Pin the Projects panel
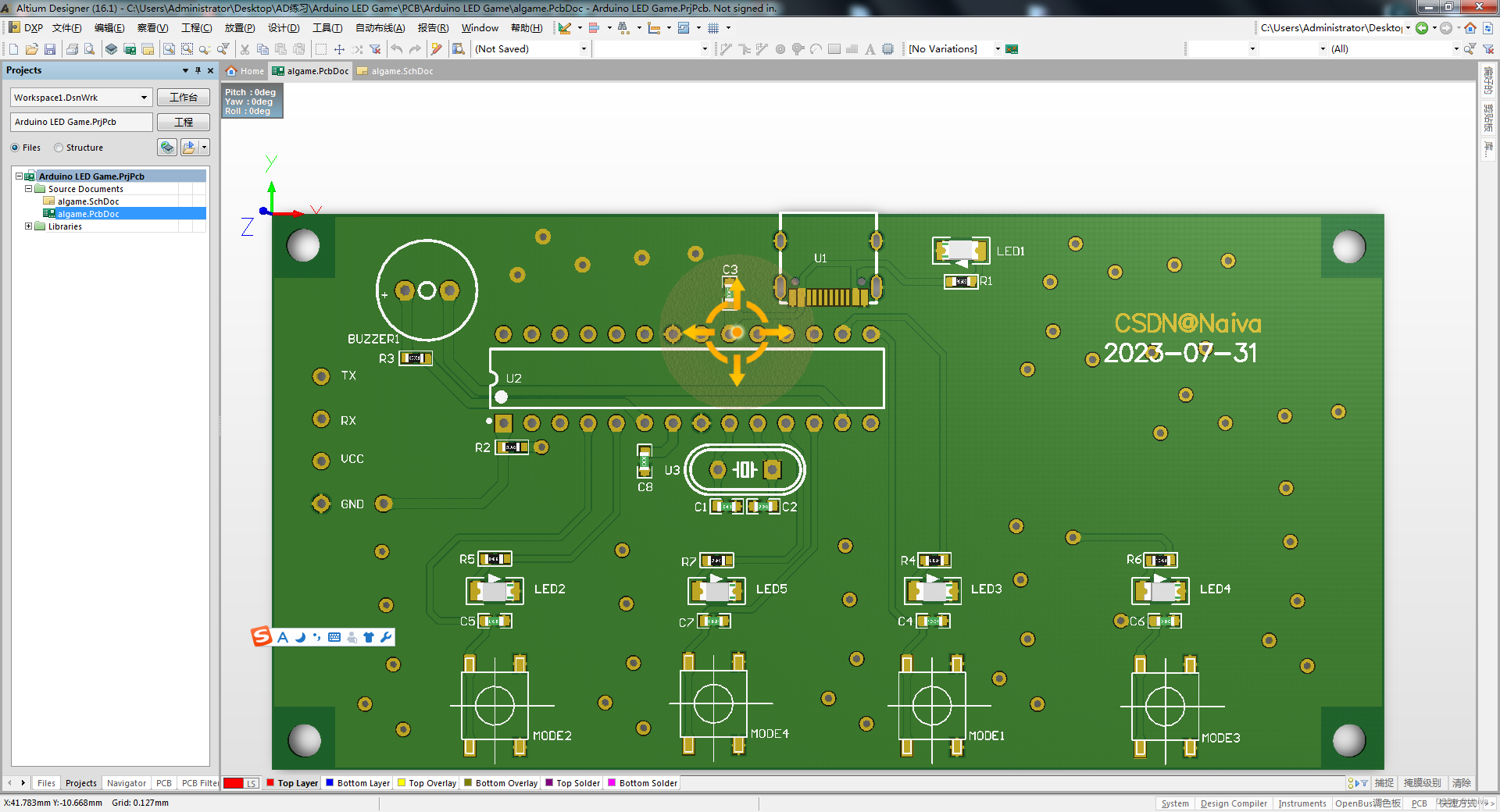 [198, 70]
